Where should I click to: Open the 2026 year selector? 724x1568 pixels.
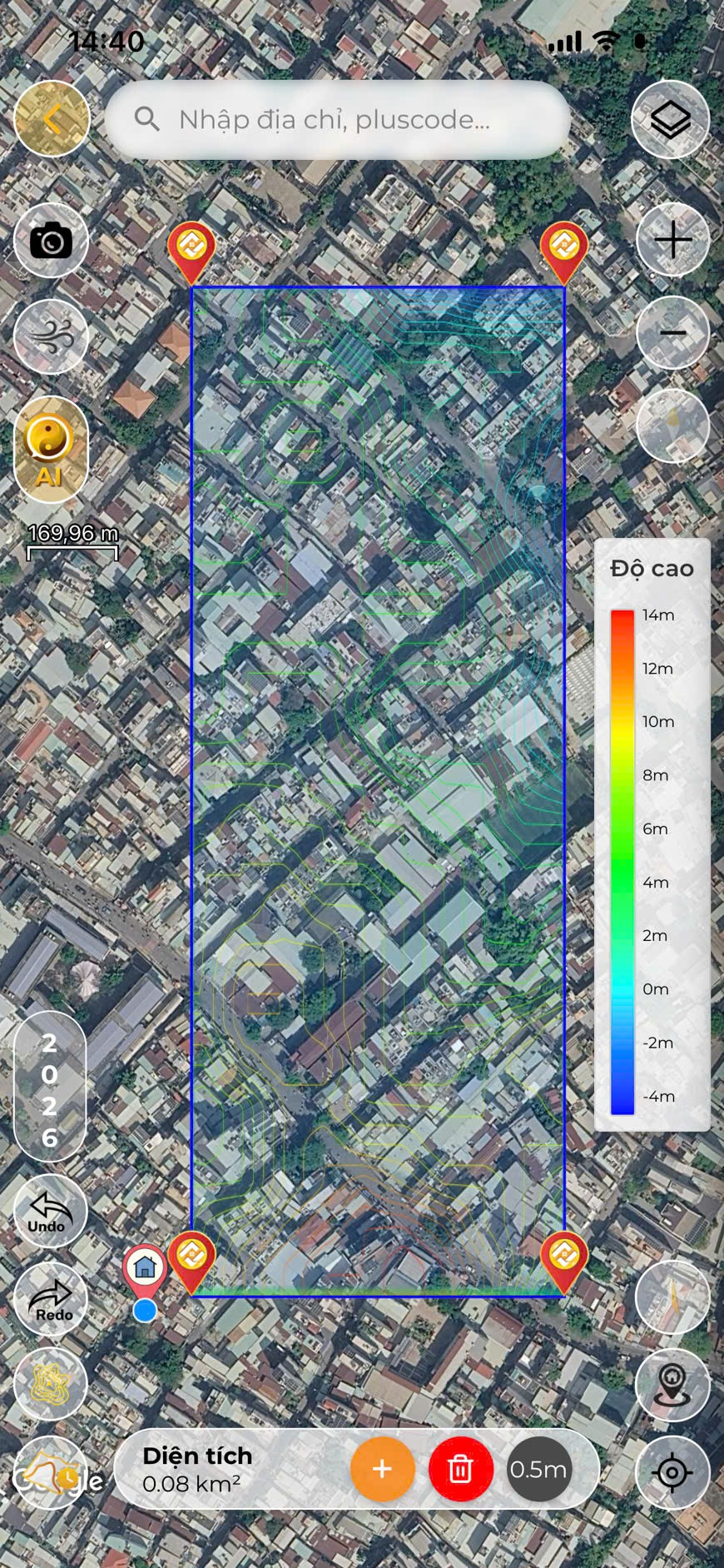(50, 1088)
